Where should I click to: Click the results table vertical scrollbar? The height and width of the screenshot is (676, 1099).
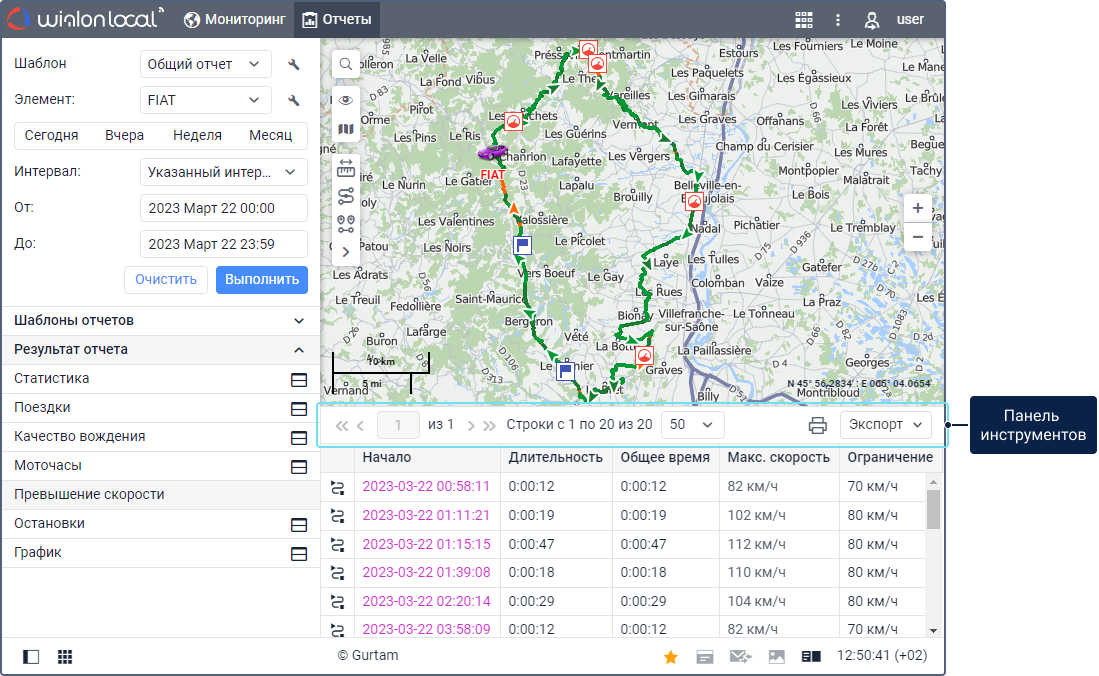pyautogui.click(x=934, y=510)
